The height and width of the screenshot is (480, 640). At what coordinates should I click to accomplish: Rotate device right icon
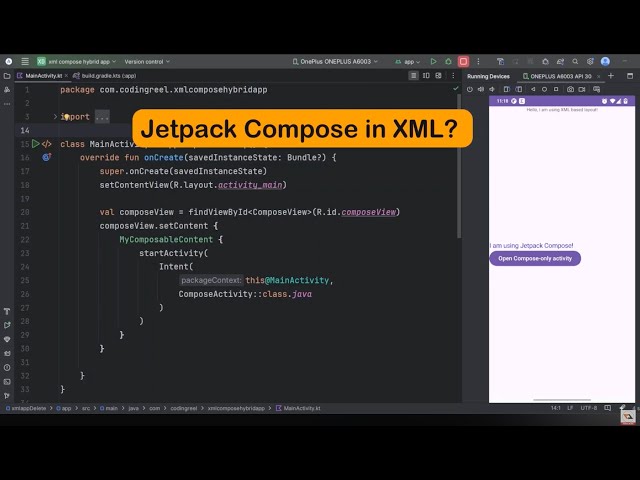[x=519, y=89]
